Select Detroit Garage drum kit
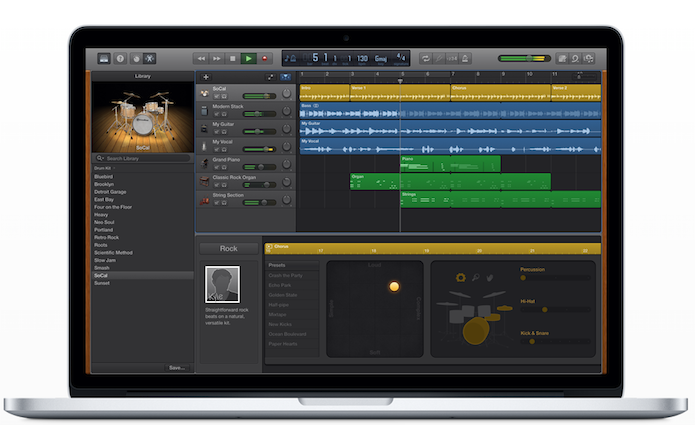Image resolution: width=695 pixels, height=425 pixels. (110, 192)
